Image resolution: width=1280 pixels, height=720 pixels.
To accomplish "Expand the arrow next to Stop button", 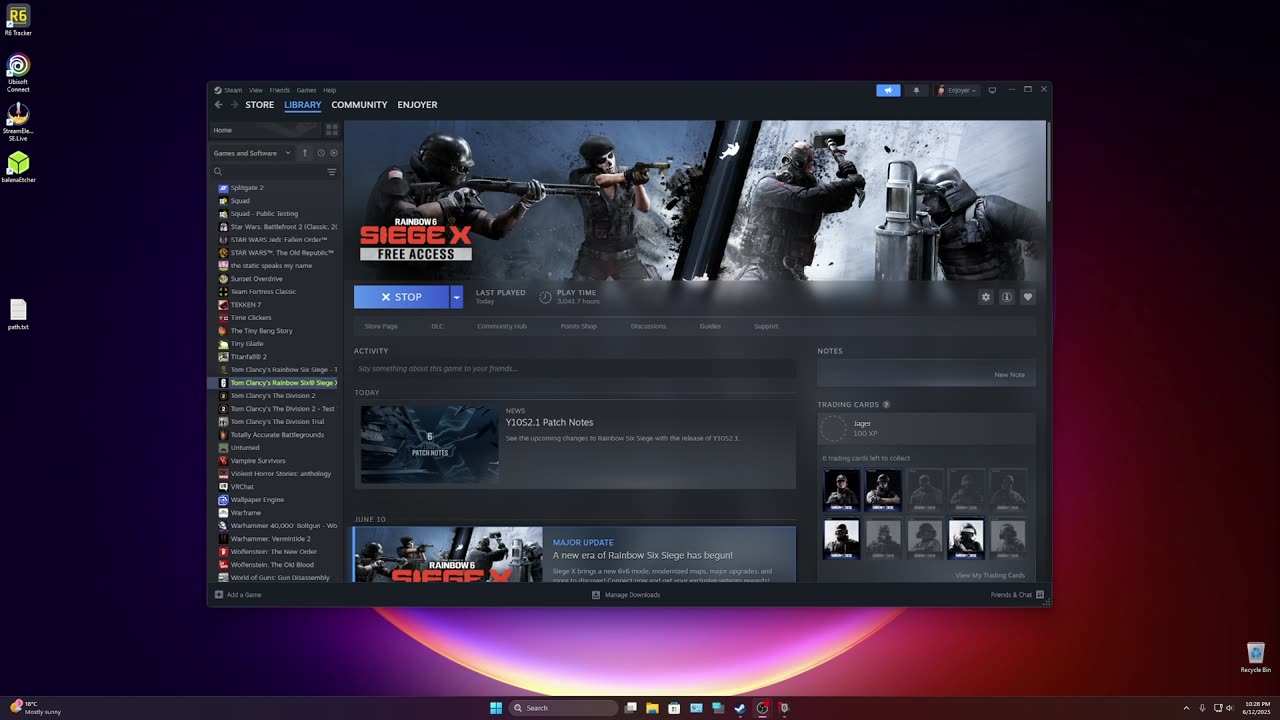I will (456, 297).
